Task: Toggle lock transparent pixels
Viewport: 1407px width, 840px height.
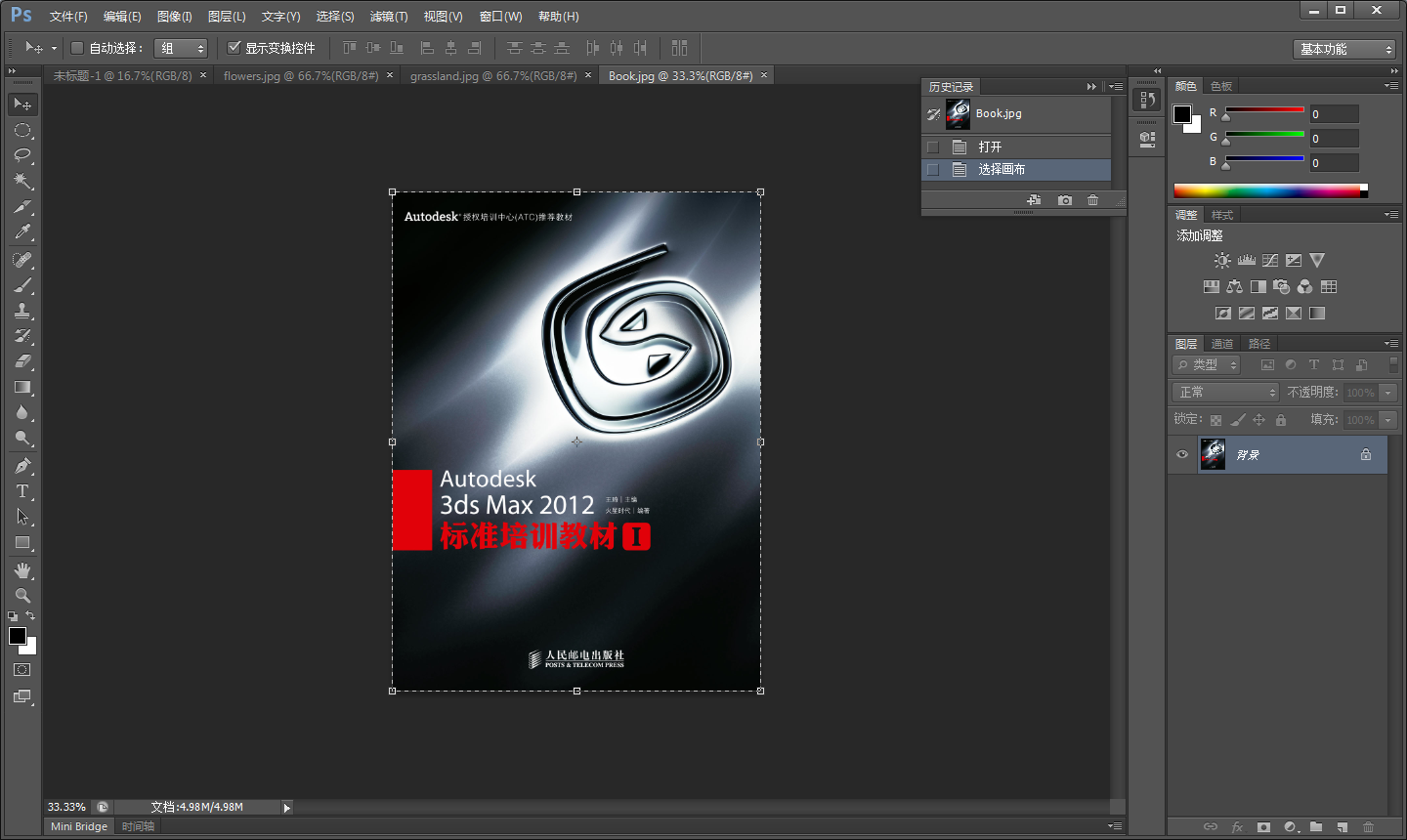Action: [x=1215, y=420]
